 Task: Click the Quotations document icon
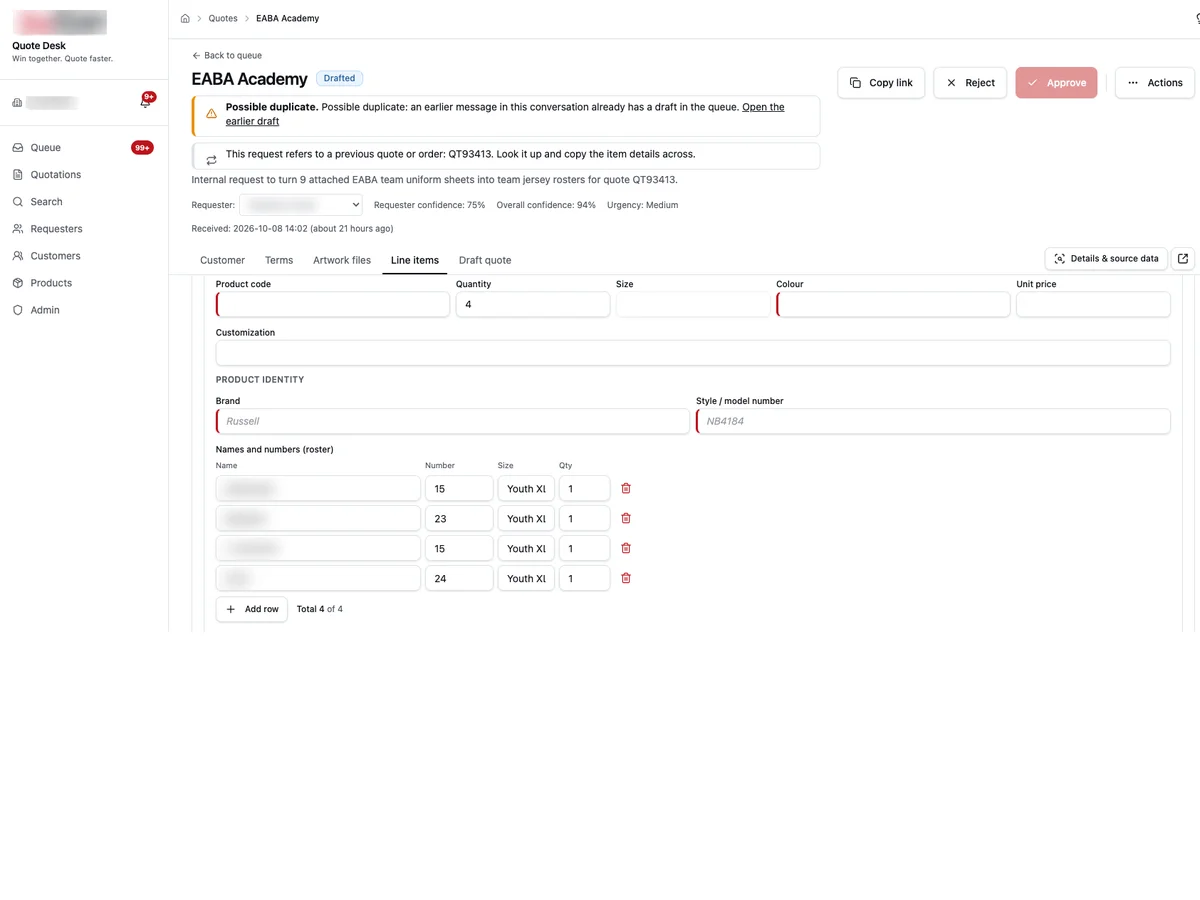tap(18, 175)
